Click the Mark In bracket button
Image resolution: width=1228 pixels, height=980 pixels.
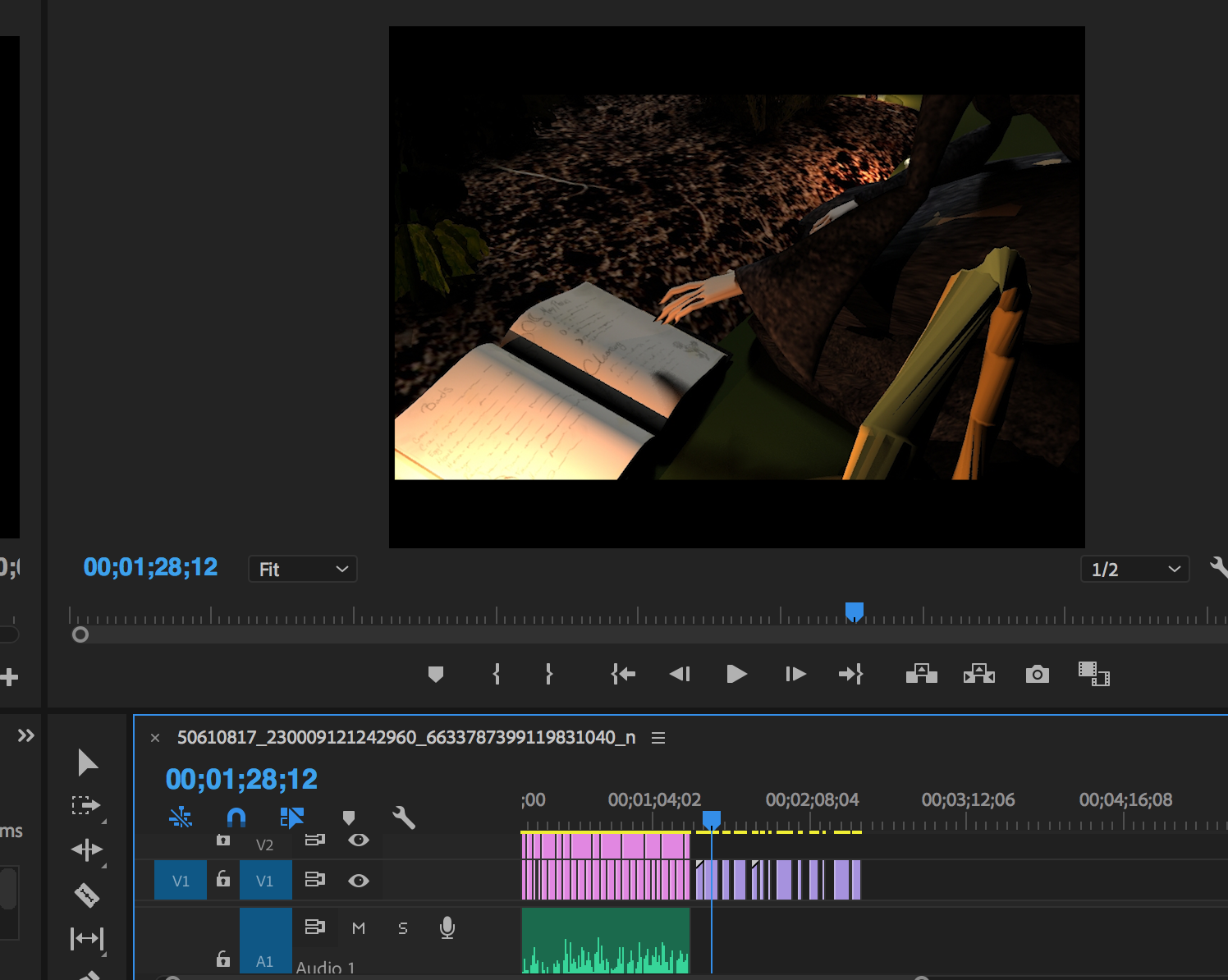[x=497, y=675]
